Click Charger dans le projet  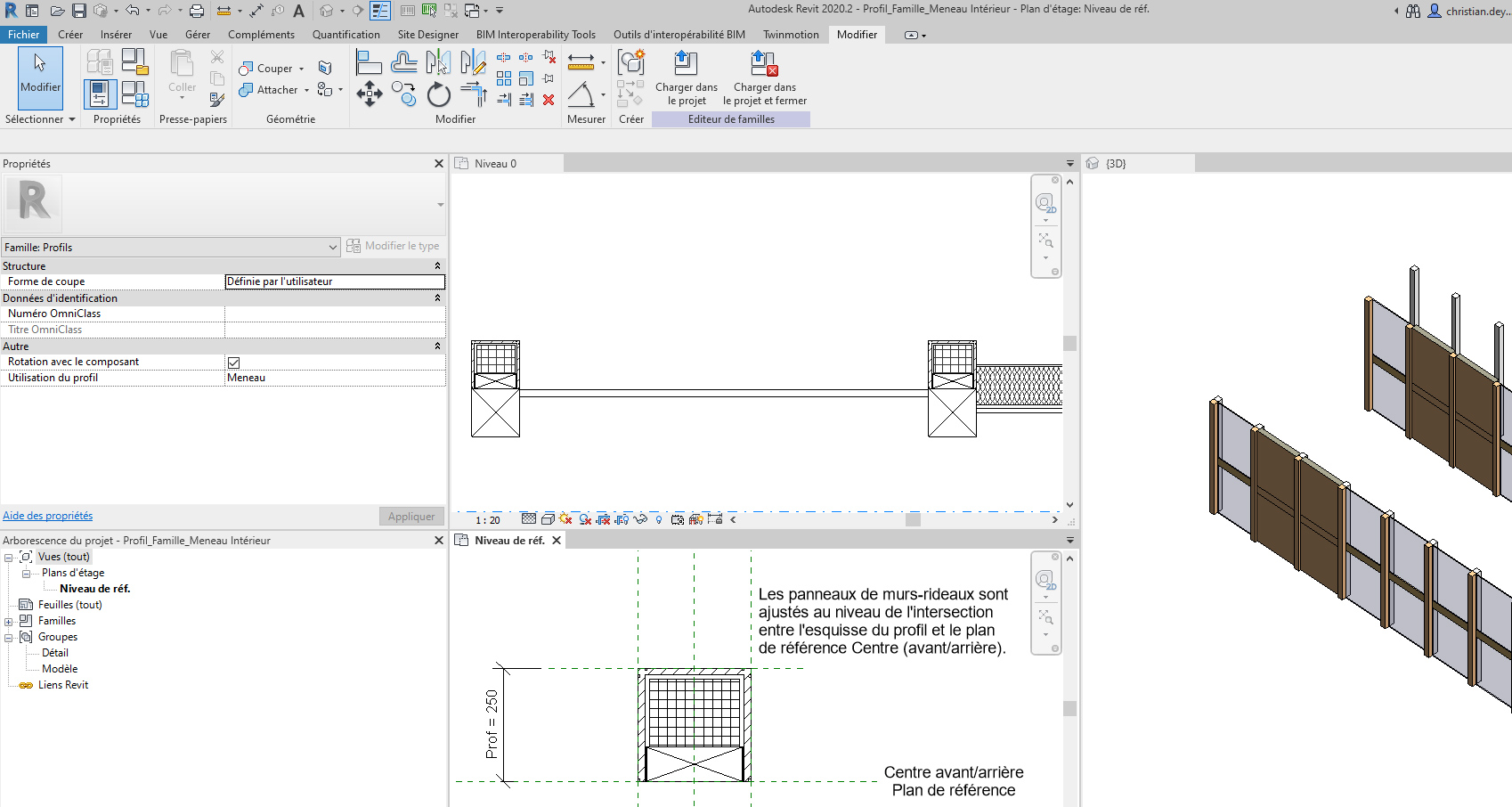(686, 78)
